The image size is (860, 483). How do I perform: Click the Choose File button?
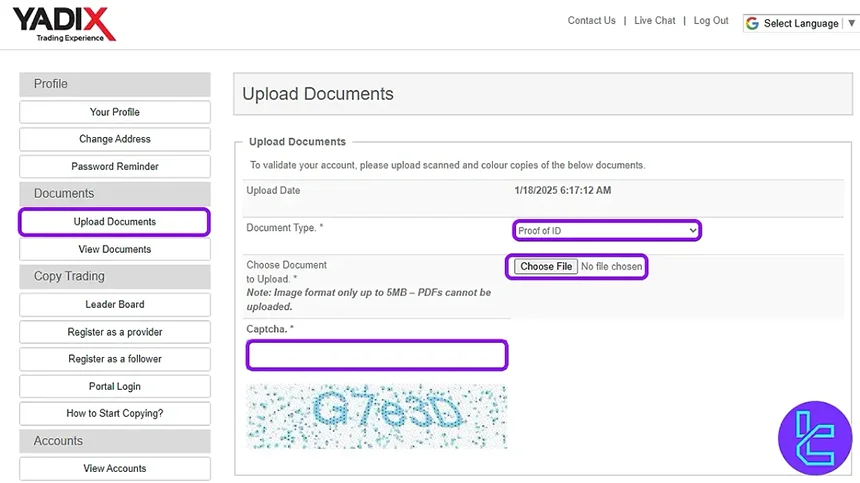click(x=546, y=267)
